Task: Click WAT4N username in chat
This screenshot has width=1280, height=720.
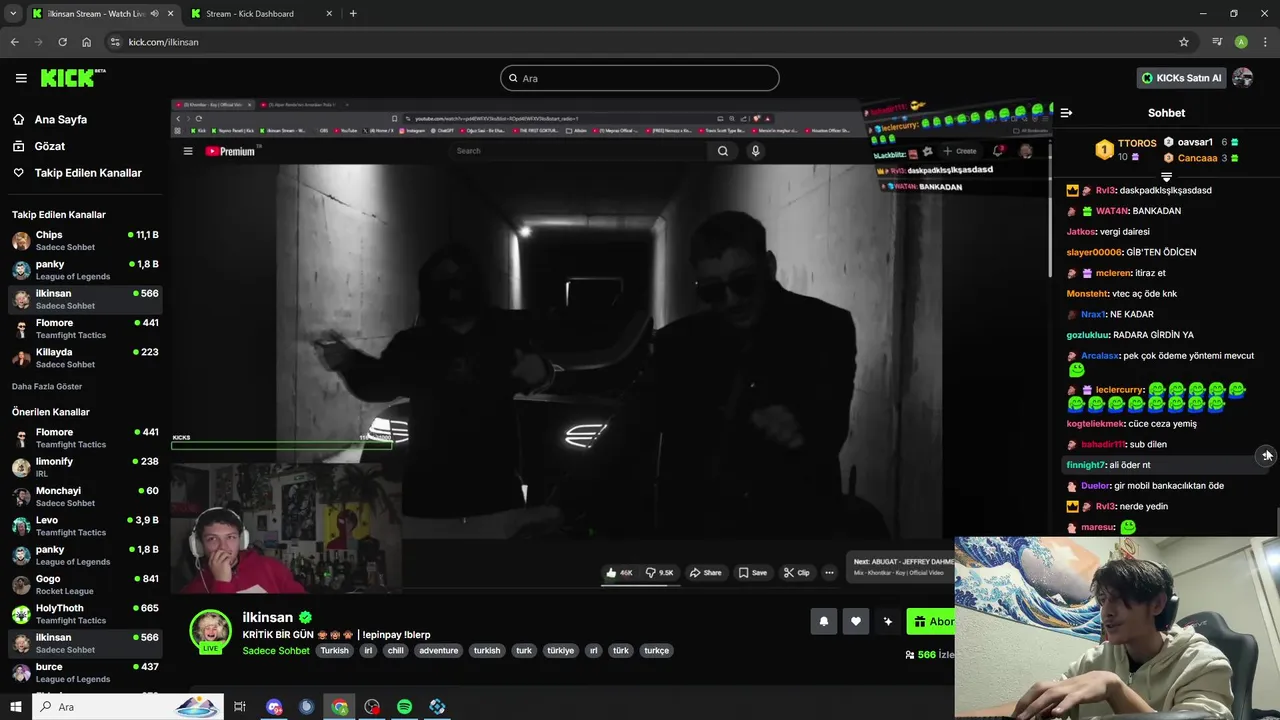Action: point(1112,211)
